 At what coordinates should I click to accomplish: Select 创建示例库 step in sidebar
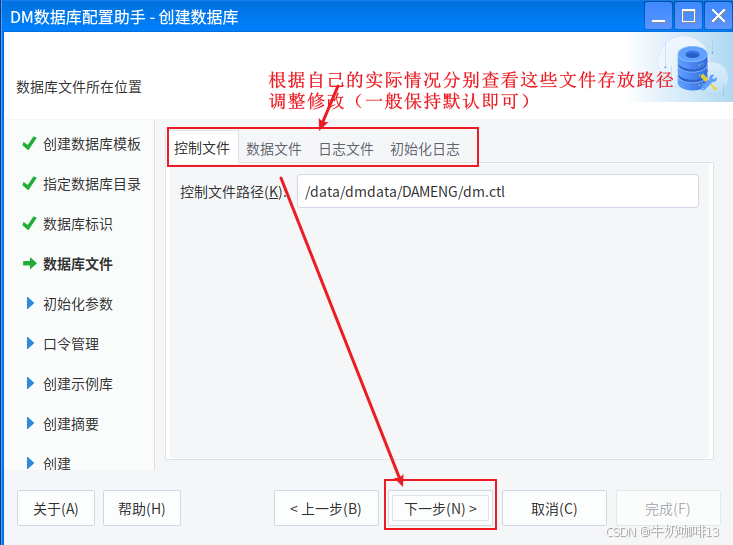point(78,384)
